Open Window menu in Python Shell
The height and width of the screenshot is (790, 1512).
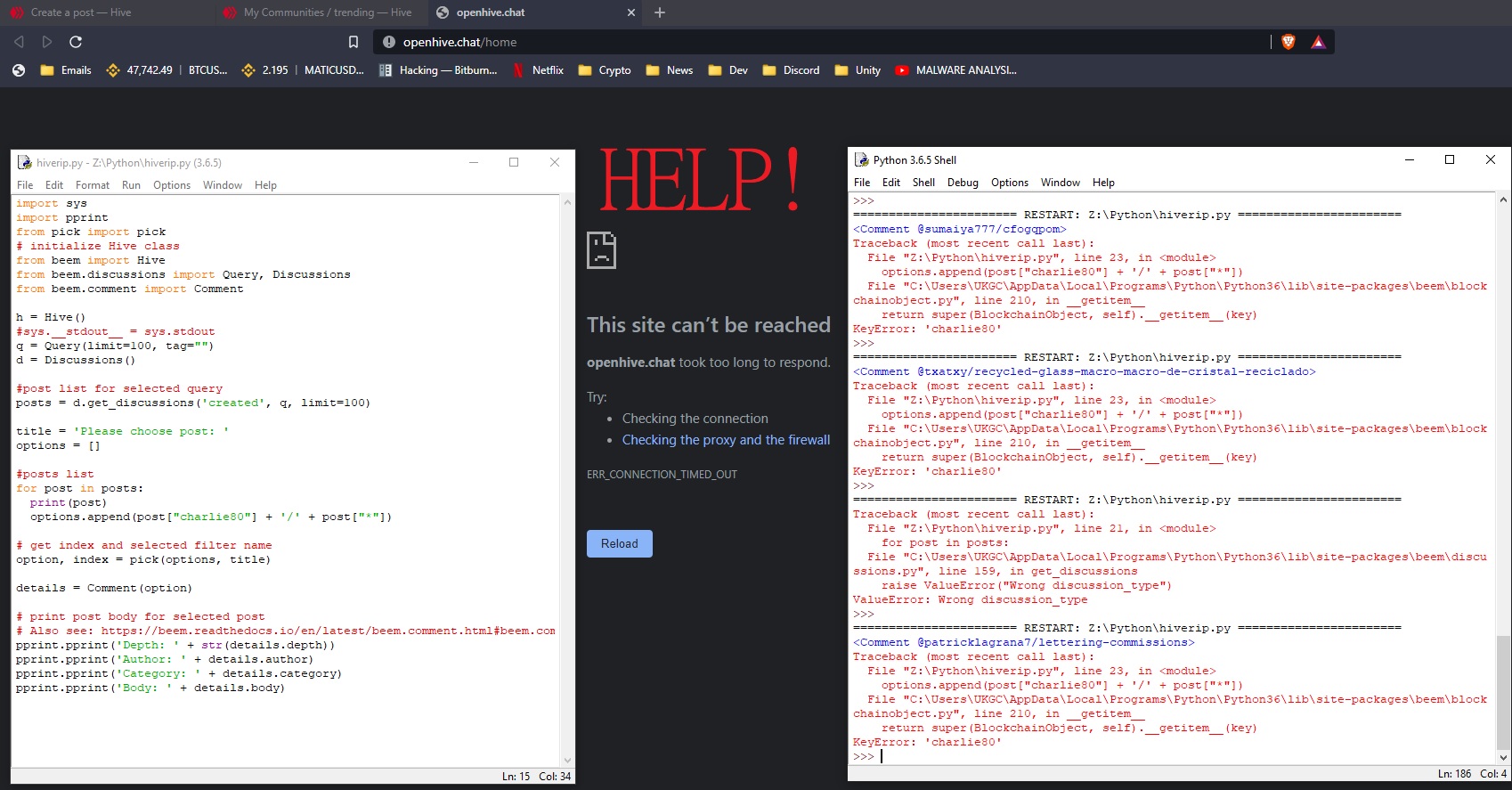coord(1061,183)
